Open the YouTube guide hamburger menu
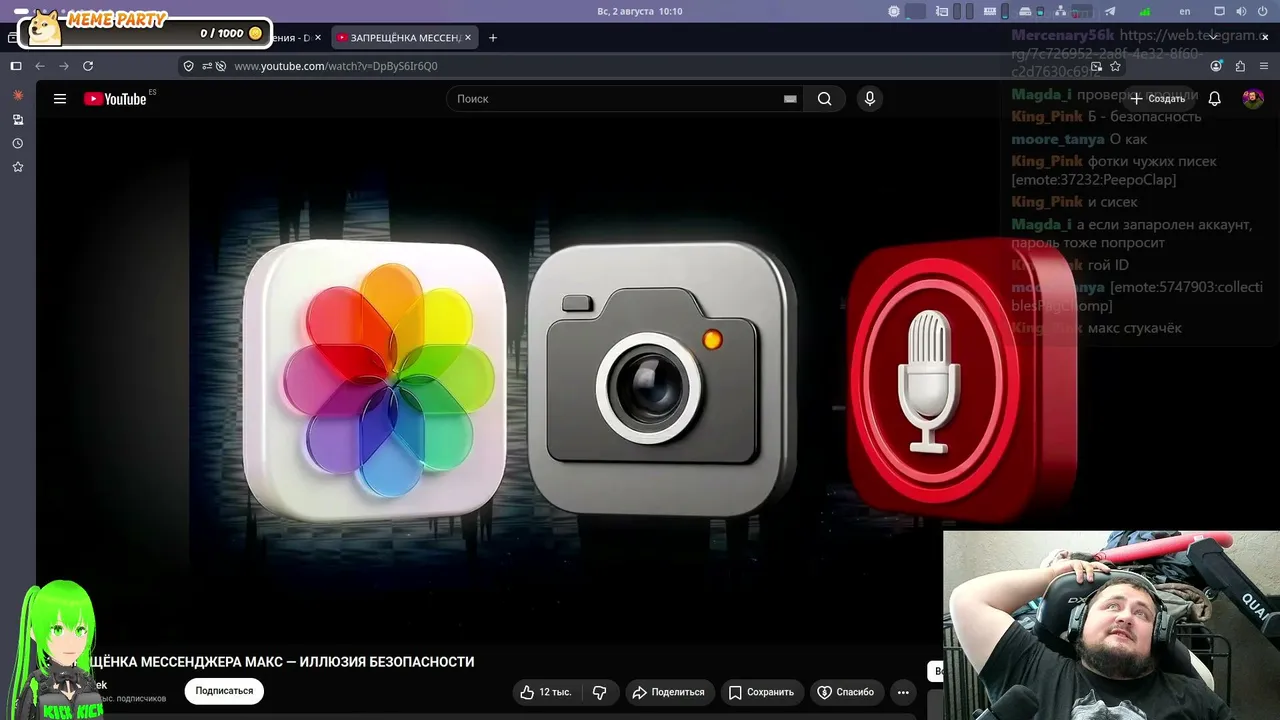The height and width of the screenshot is (720, 1280). pyautogui.click(x=60, y=99)
